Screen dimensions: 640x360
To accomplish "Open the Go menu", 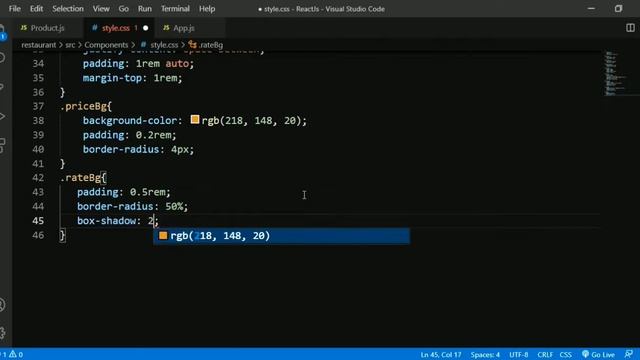I will tap(124, 9).
